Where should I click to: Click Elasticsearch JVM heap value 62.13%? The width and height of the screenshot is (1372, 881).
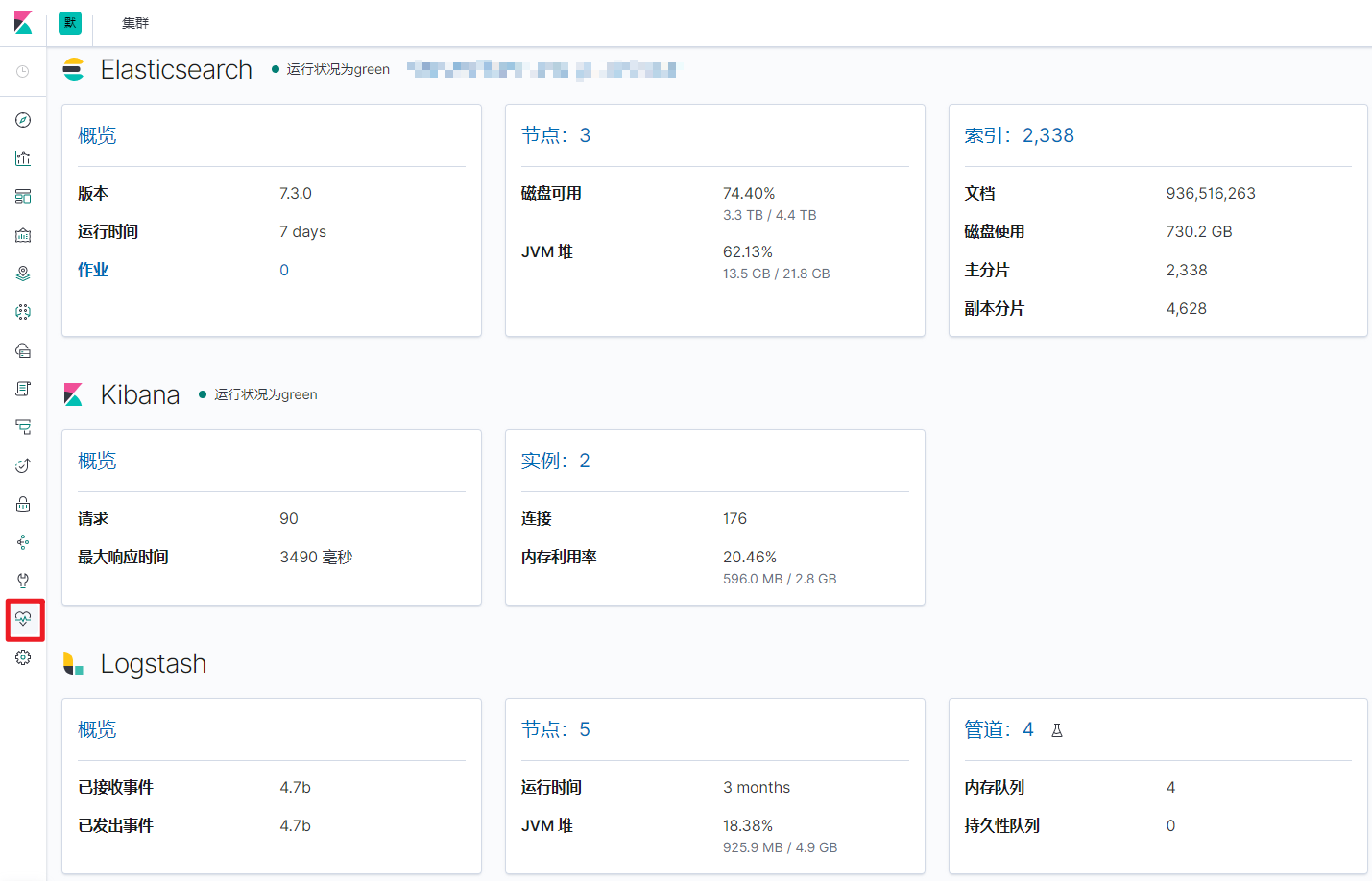pos(748,251)
